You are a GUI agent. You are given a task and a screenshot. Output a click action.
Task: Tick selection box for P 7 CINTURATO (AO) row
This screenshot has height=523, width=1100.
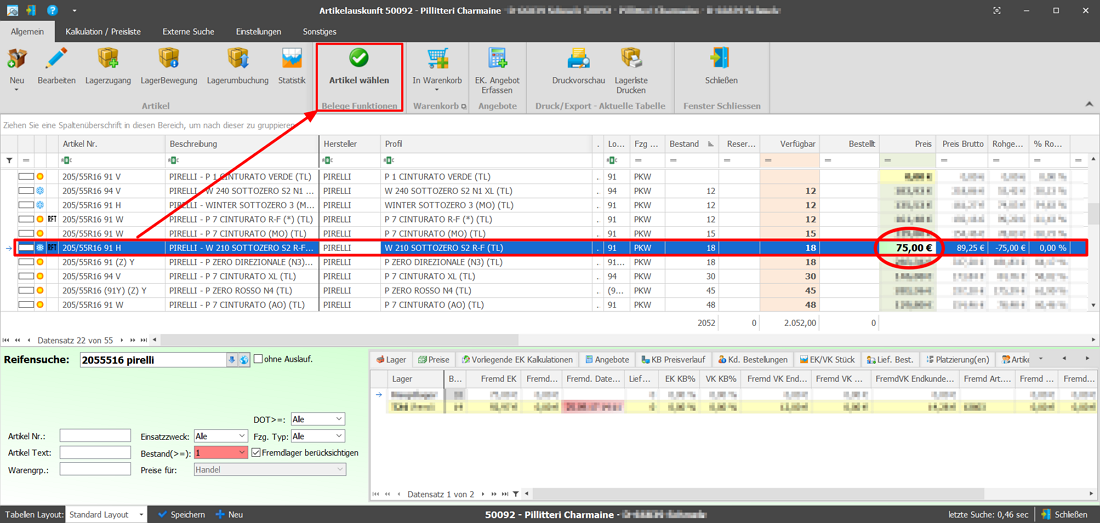[x=26, y=304]
